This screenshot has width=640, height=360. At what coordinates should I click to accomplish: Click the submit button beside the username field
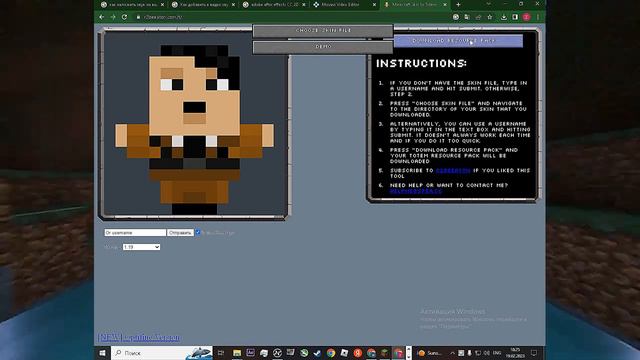[180, 233]
